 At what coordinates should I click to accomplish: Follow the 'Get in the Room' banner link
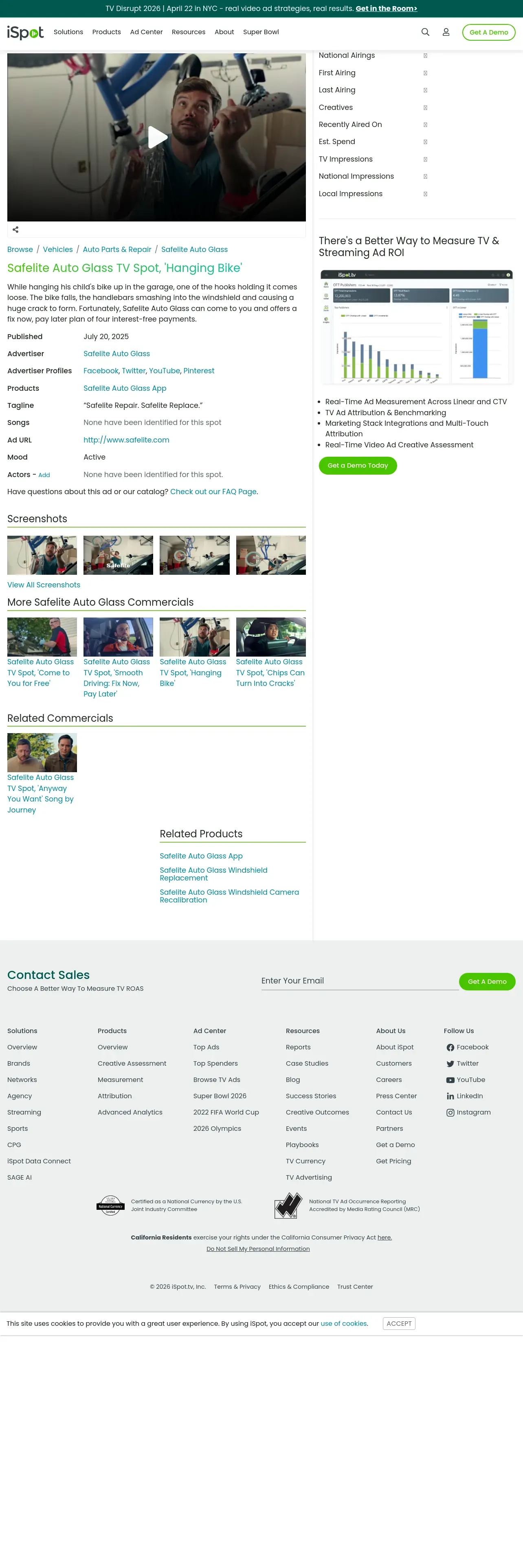tap(387, 9)
